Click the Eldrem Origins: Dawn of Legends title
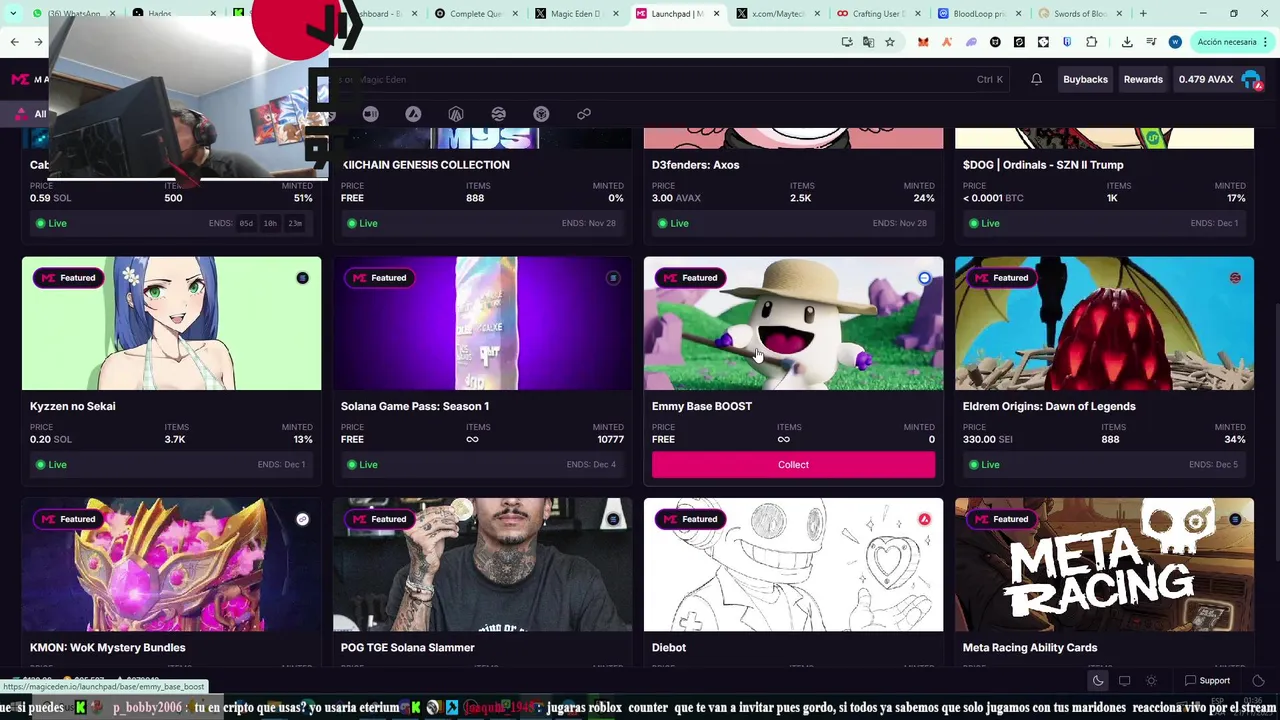1280x720 pixels. point(1049,406)
